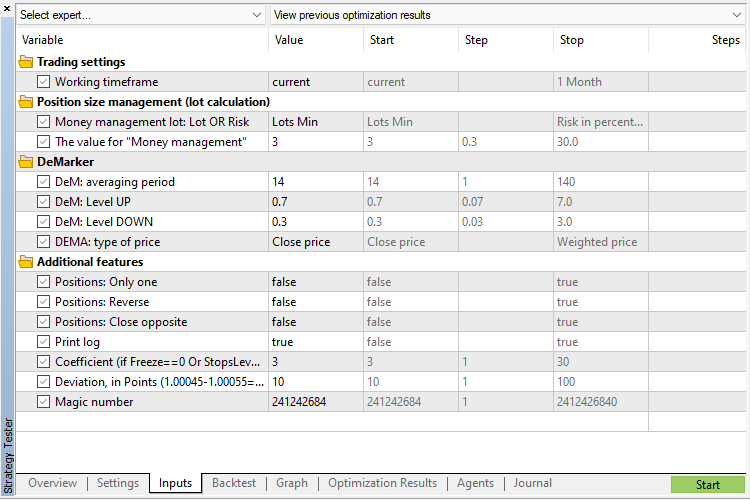750x500 pixels.
Task: Toggle the Print log checkbox
Action: tap(43, 342)
